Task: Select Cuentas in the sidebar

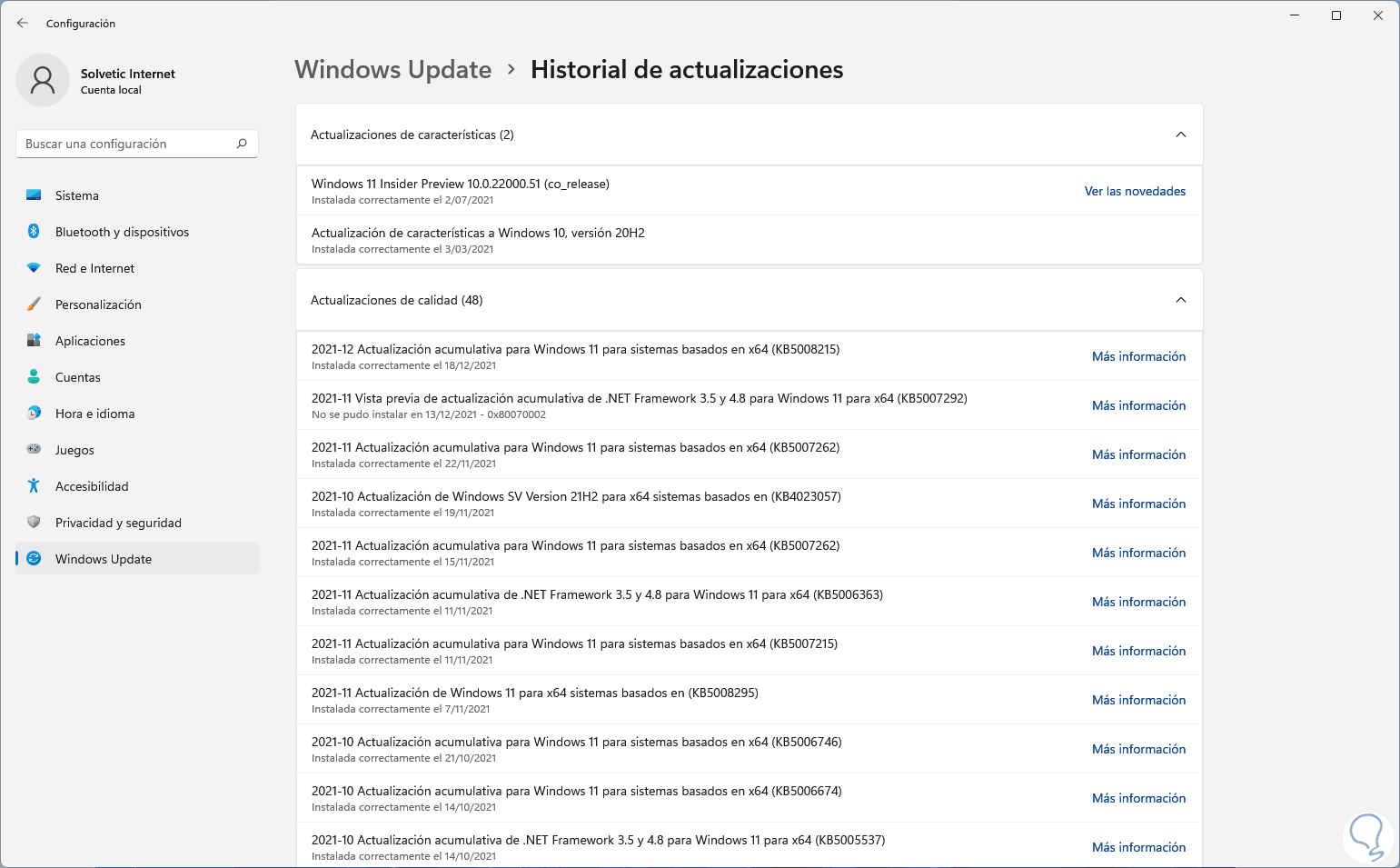Action: pyautogui.click(x=137, y=377)
